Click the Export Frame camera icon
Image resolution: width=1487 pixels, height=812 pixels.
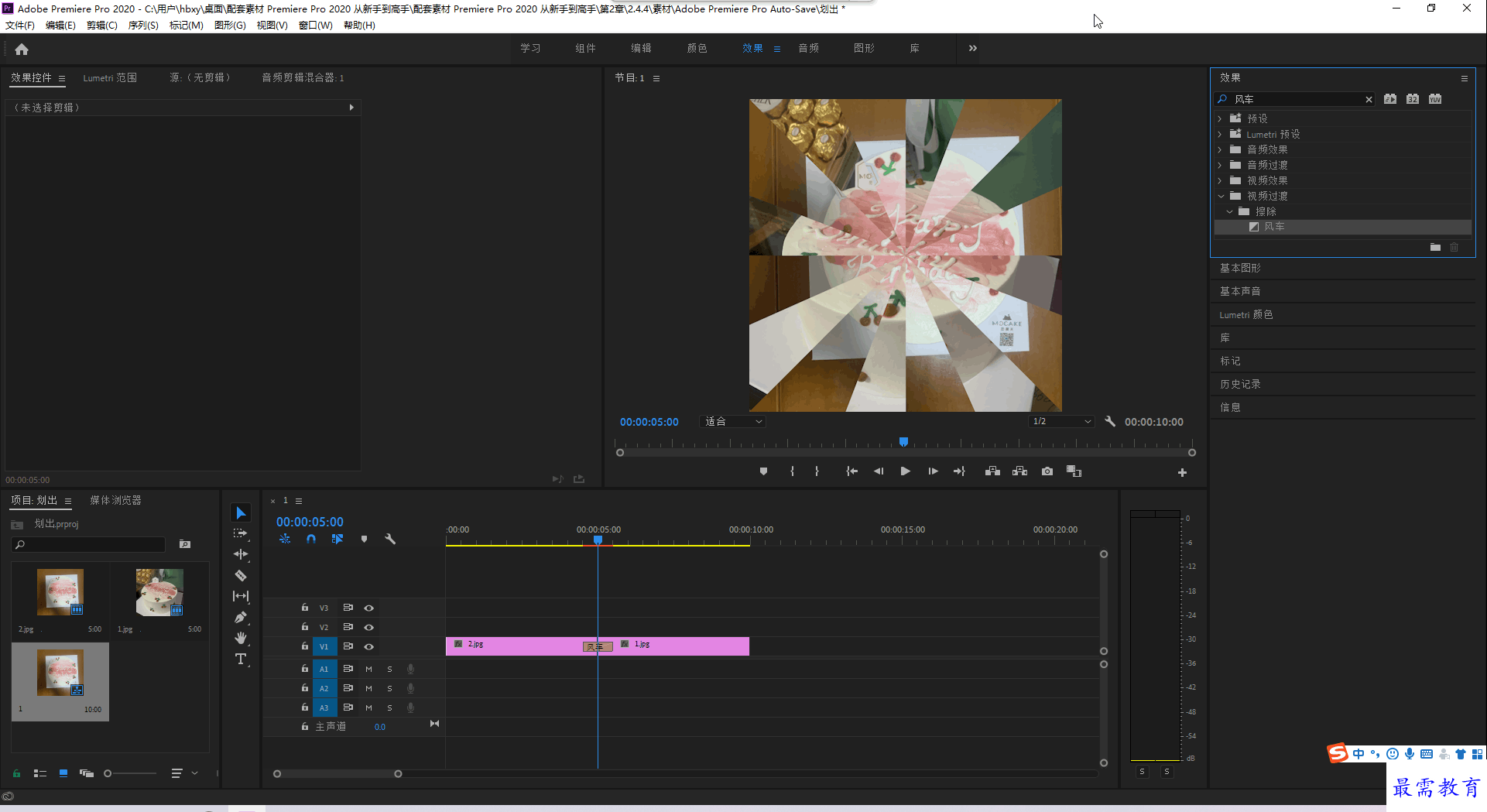click(1047, 471)
